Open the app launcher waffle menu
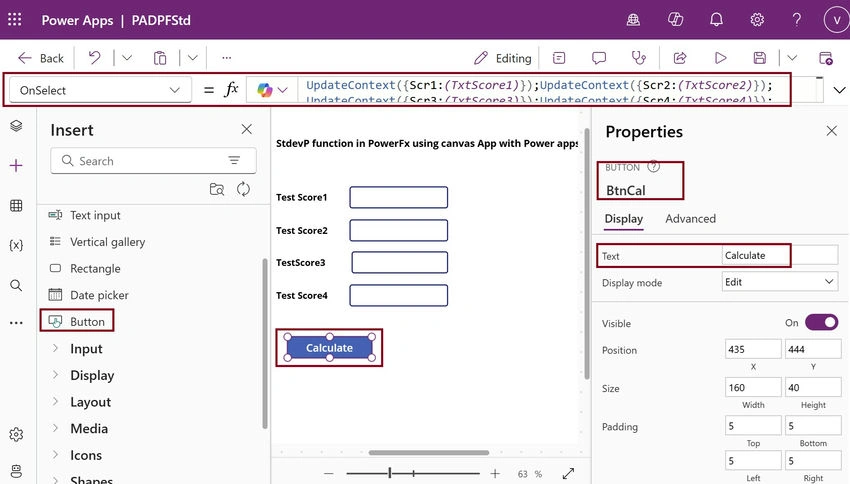The image size is (850, 484). pos(15,20)
